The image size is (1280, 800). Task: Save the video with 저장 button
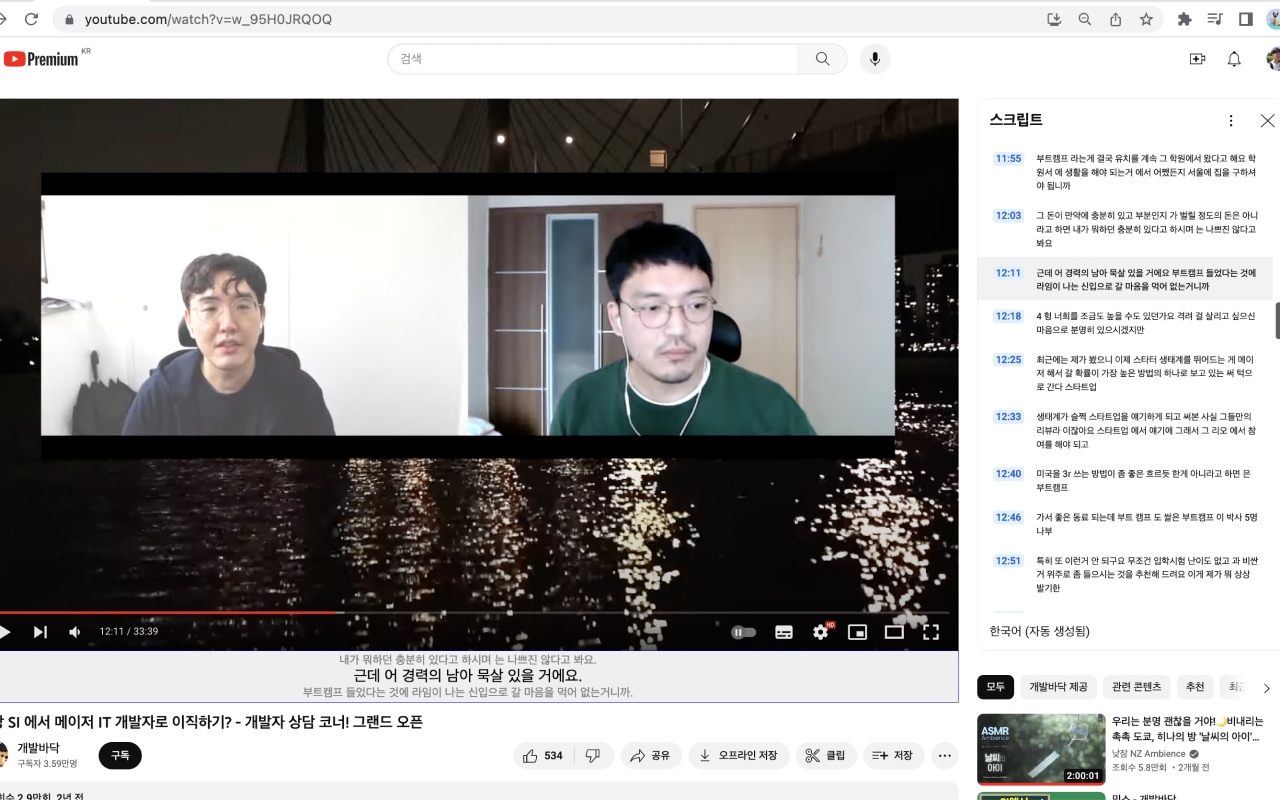point(893,756)
